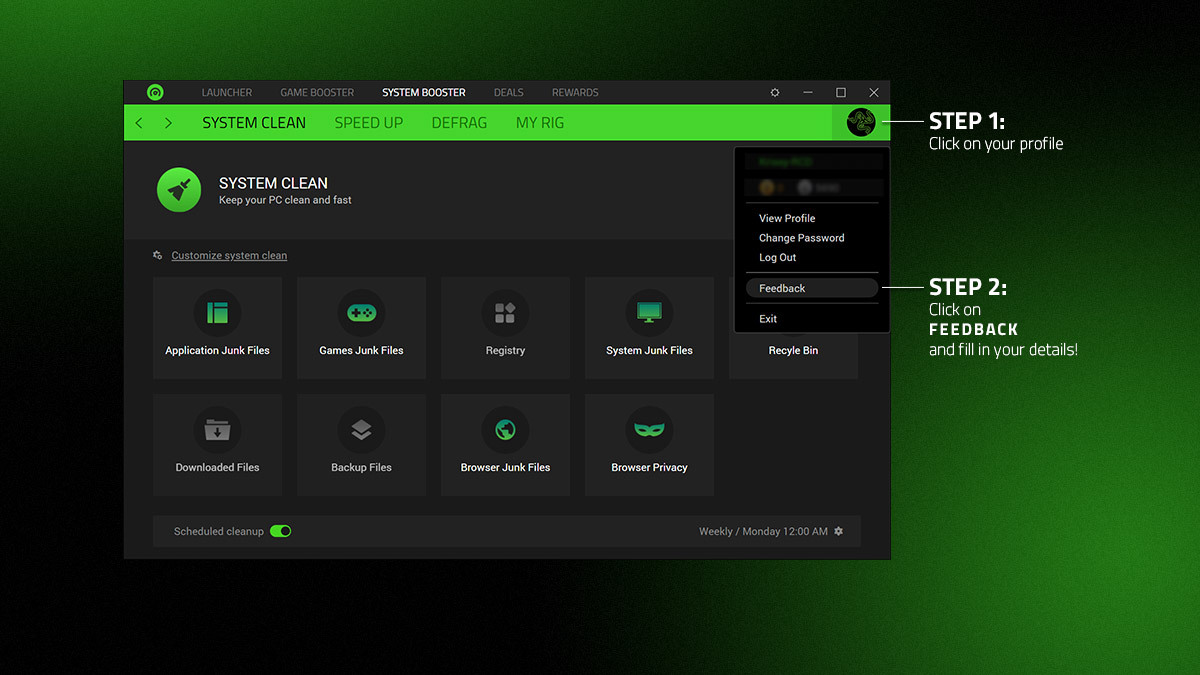Maximize the Razer Cortex window
1200x675 pixels.
[x=841, y=92]
